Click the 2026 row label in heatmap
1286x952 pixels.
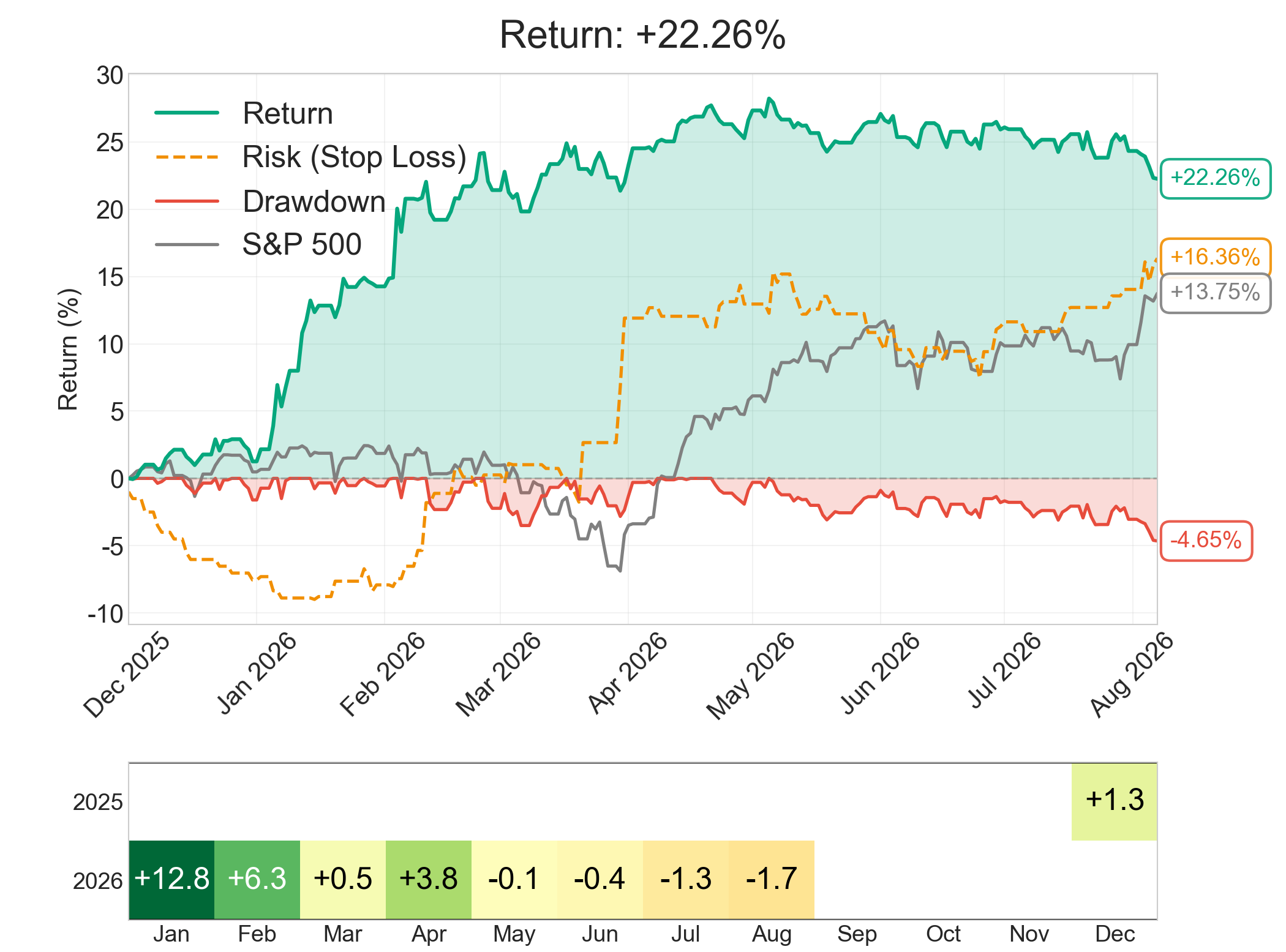click(x=97, y=881)
